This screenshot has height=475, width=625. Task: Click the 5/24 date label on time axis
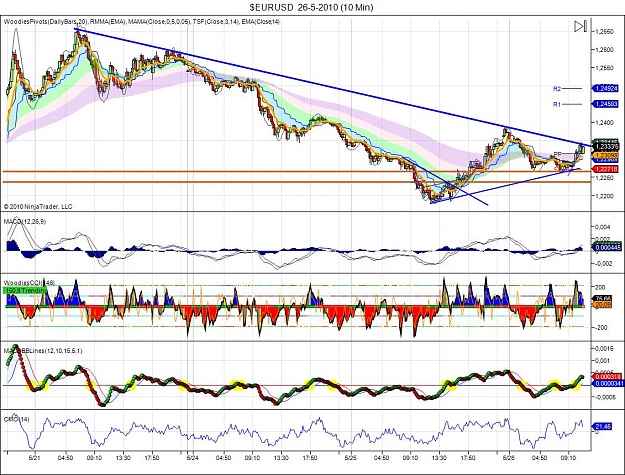(x=193, y=458)
